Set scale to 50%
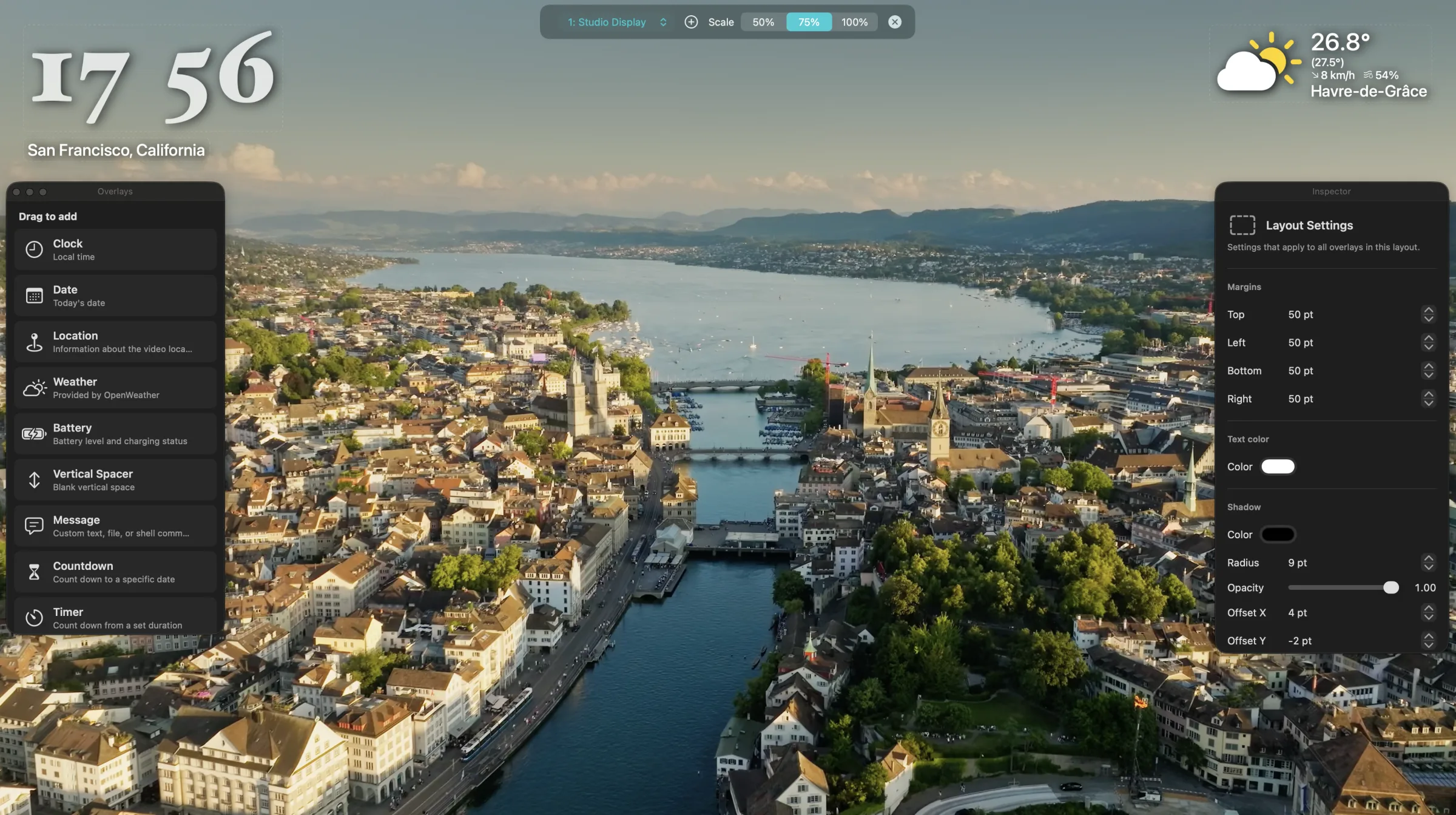This screenshot has height=815, width=1456. (763, 22)
